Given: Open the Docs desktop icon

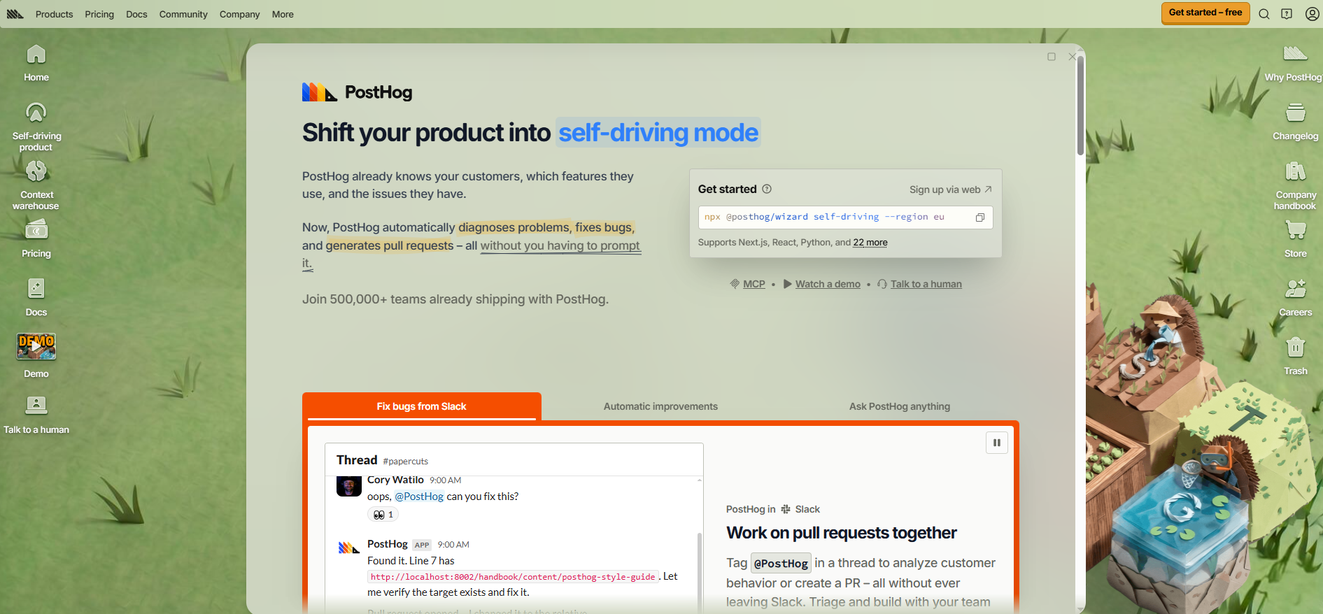Looking at the screenshot, I should point(36,297).
